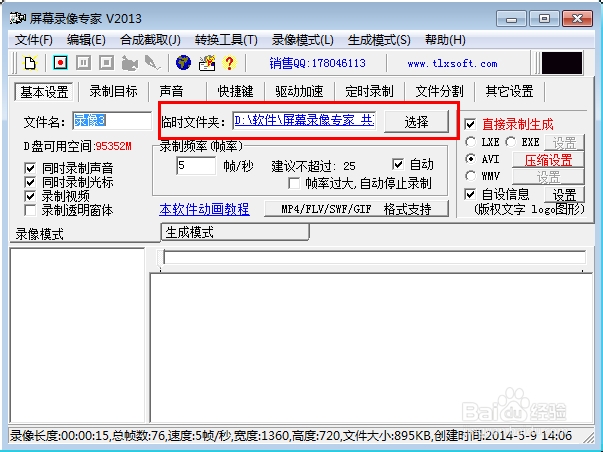The height and width of the screenshot is (452, 603).
Task: Switch to the 其它设置 tab
Action: [x=509, y=92]
